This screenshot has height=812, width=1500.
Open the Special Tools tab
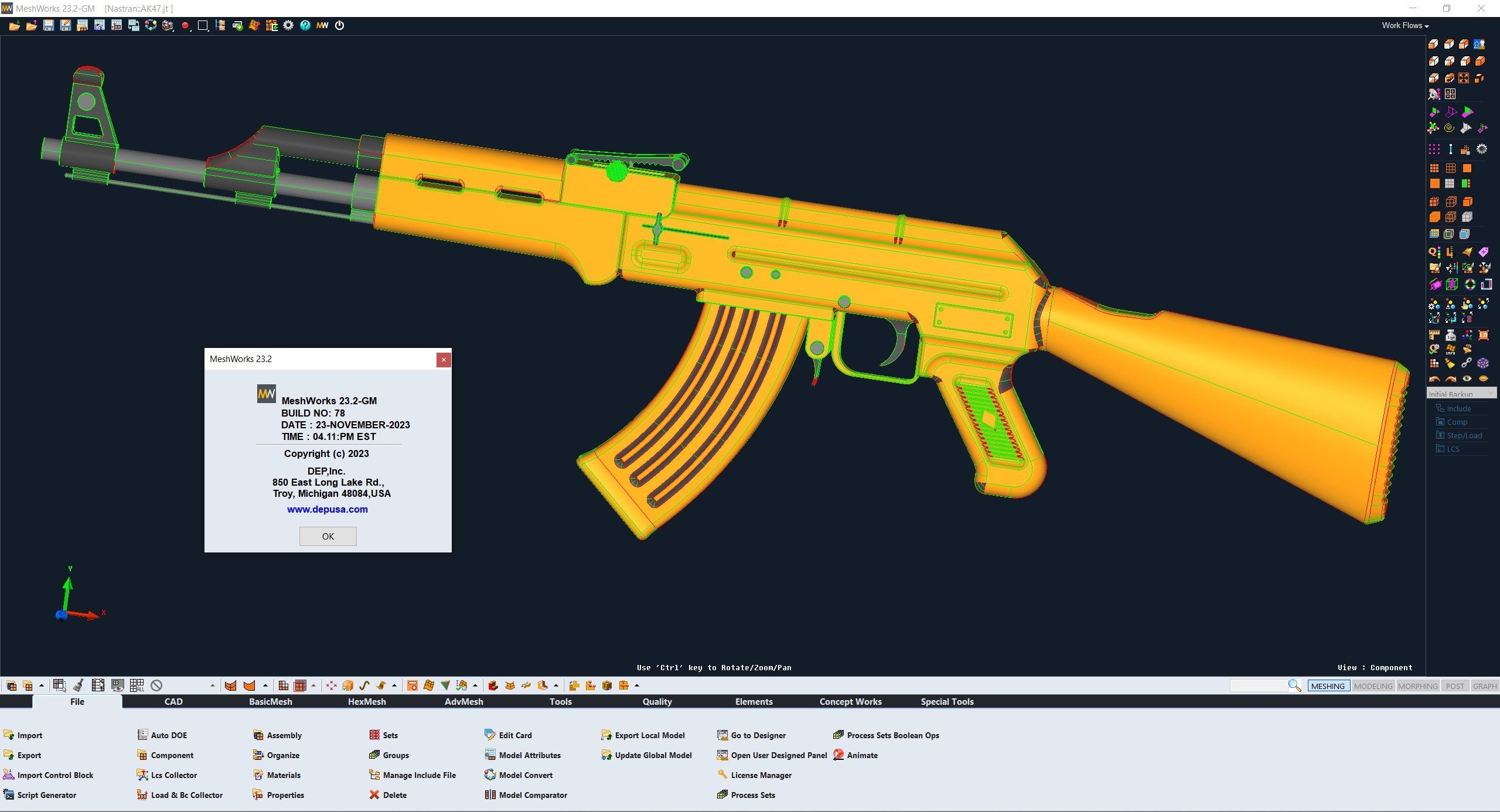click(947, 702)
